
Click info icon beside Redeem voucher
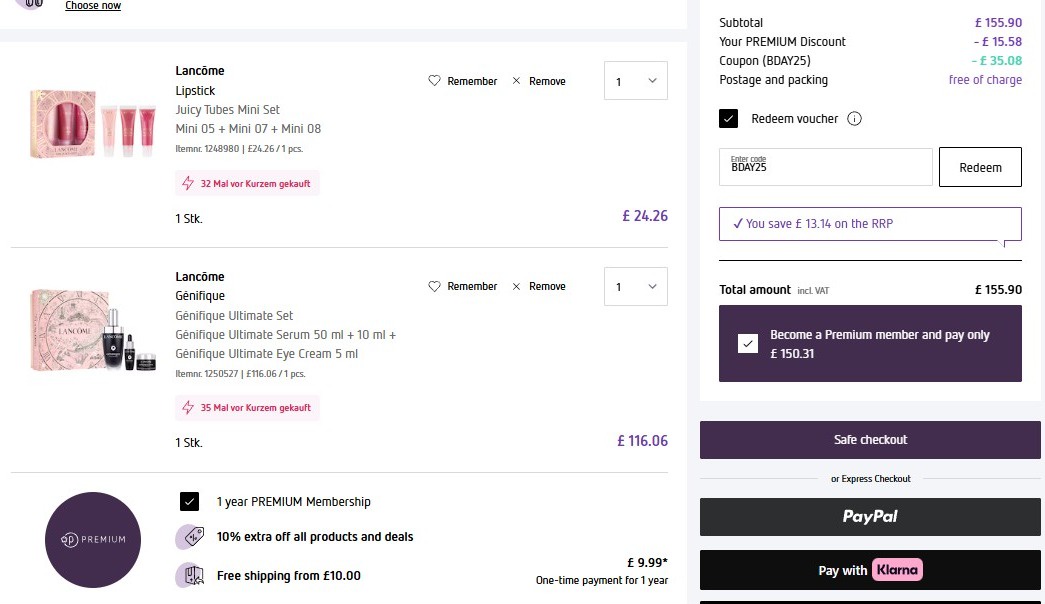[854, 119]
